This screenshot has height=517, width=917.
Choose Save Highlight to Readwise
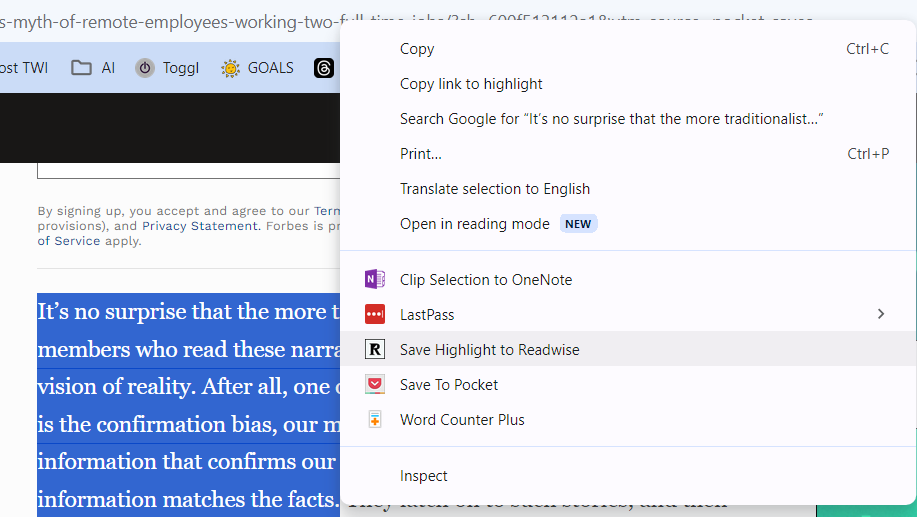click(x=628, y=350)
